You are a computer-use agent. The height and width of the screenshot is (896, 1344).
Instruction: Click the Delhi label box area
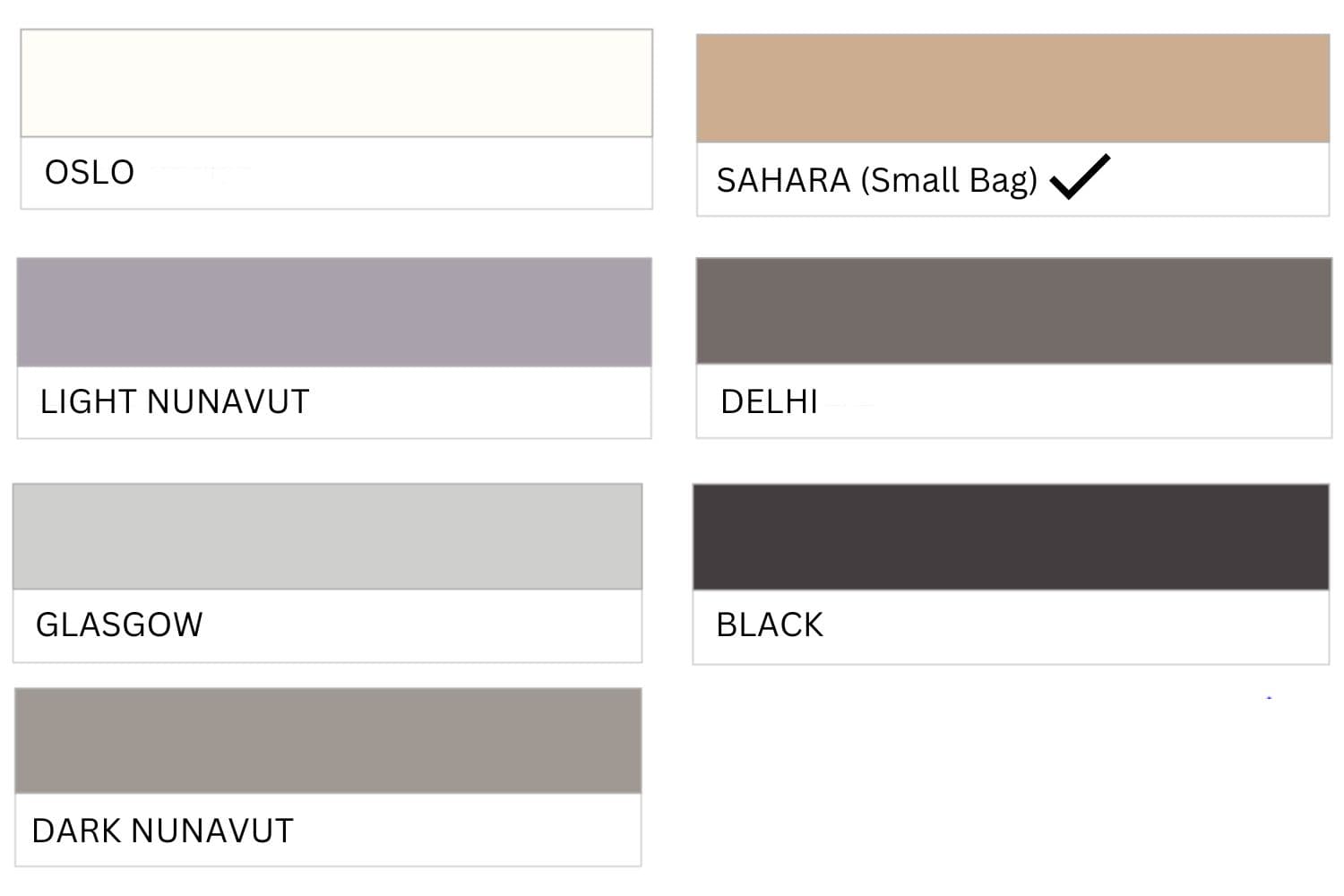click(1013, 401)
